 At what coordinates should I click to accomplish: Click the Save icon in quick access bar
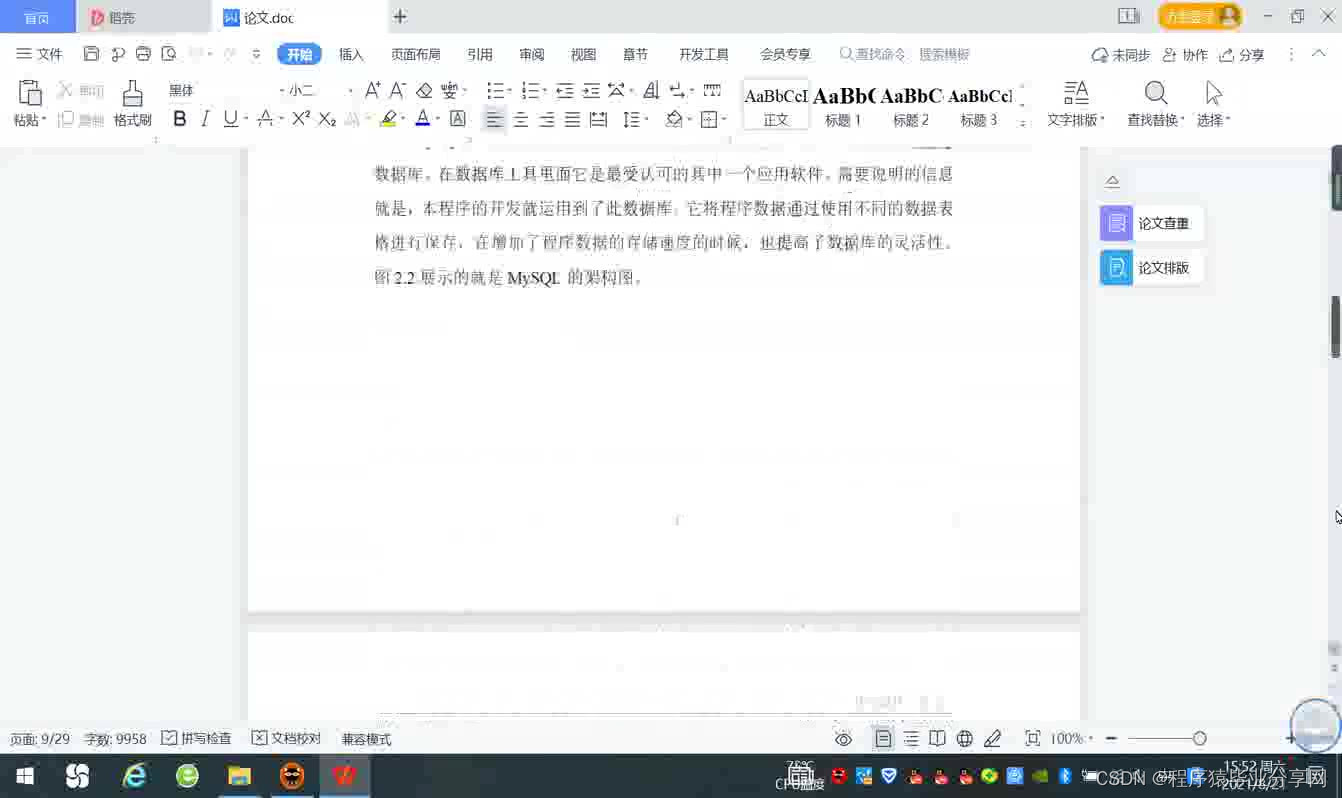pos(91,54)
